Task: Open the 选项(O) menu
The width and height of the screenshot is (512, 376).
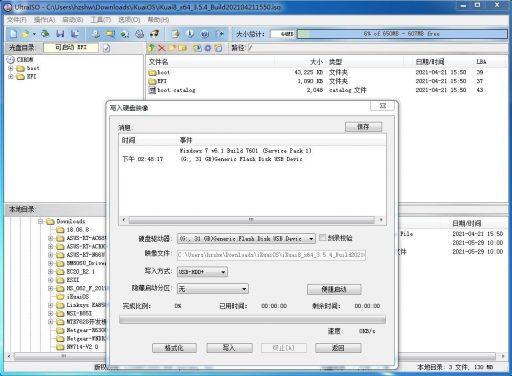Action: (x=129, y=20)
